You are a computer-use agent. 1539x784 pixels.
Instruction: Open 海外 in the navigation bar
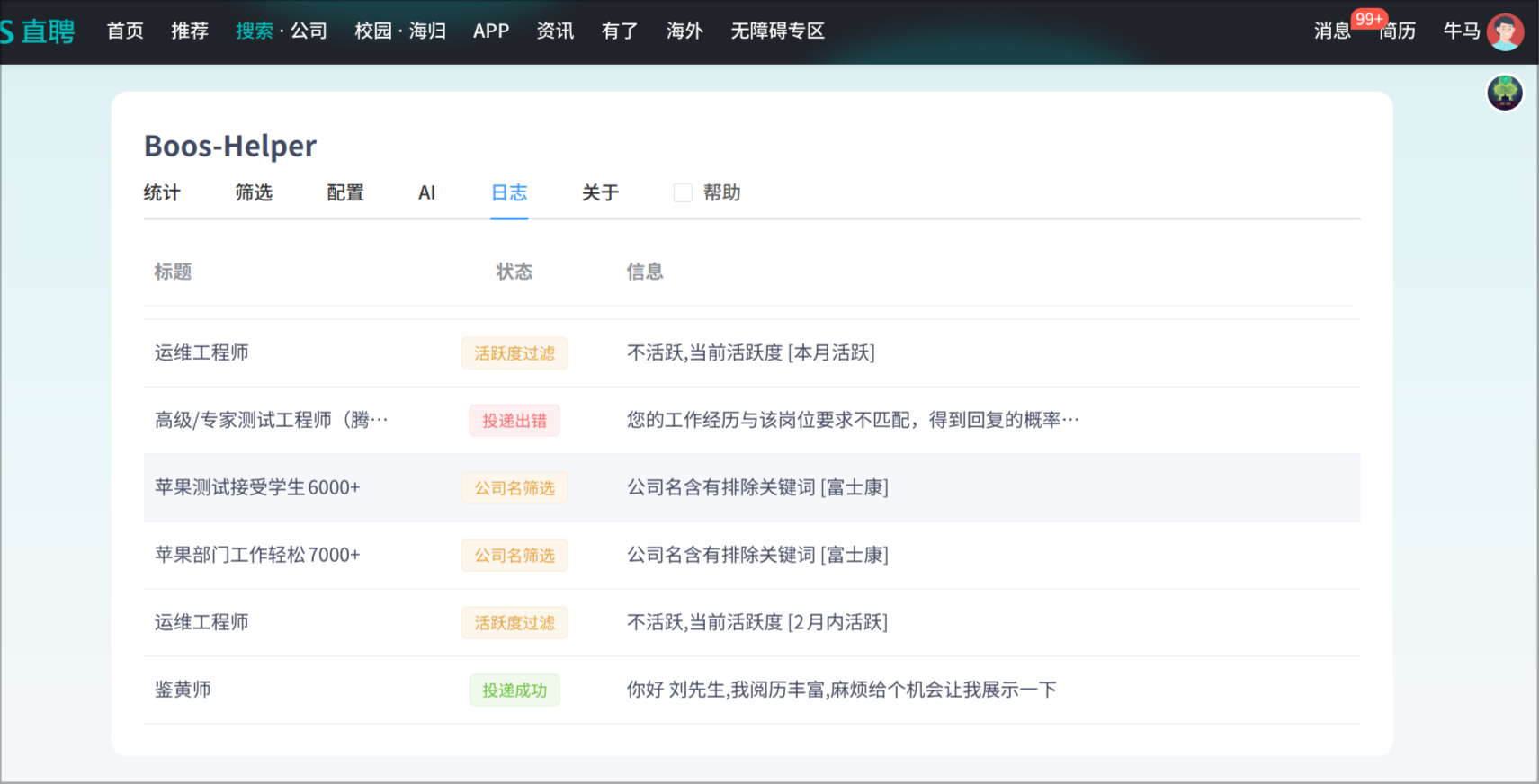[x=684, y=31]
